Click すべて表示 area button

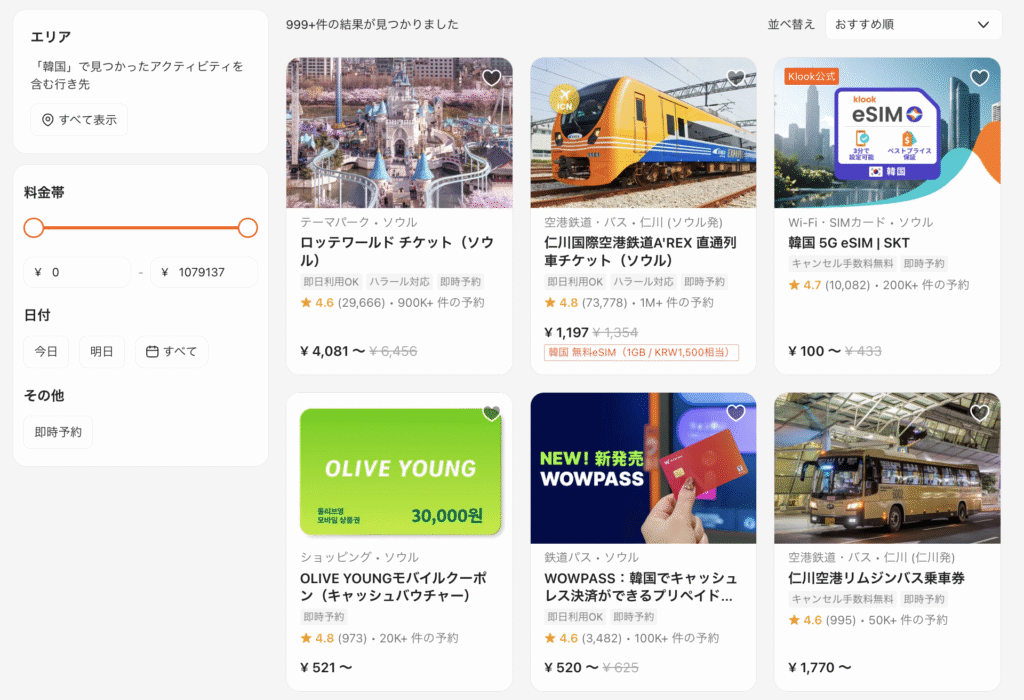pyautogui.click(x=79, y=119)
